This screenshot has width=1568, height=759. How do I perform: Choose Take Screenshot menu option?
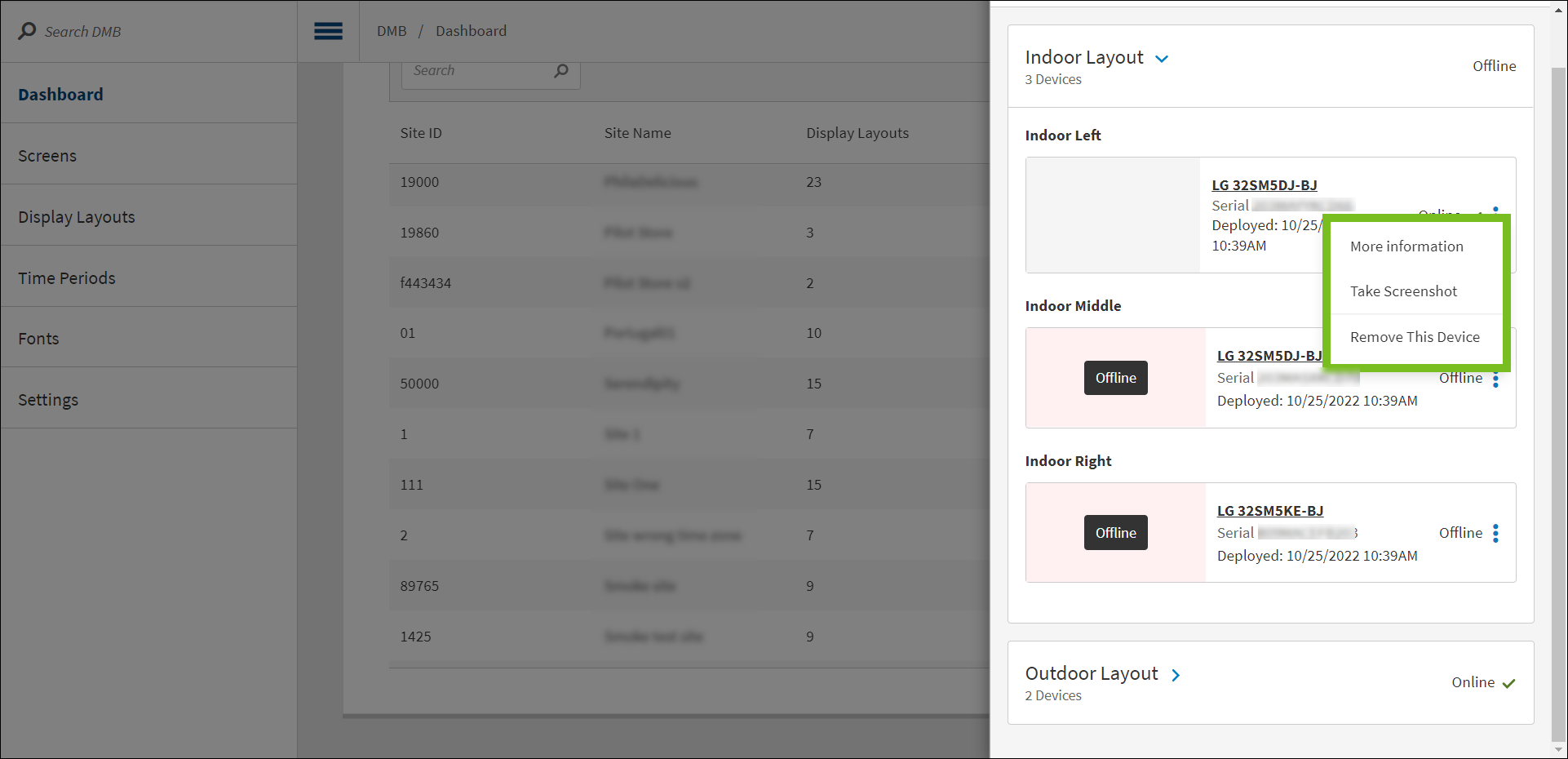click(1403, 291)
